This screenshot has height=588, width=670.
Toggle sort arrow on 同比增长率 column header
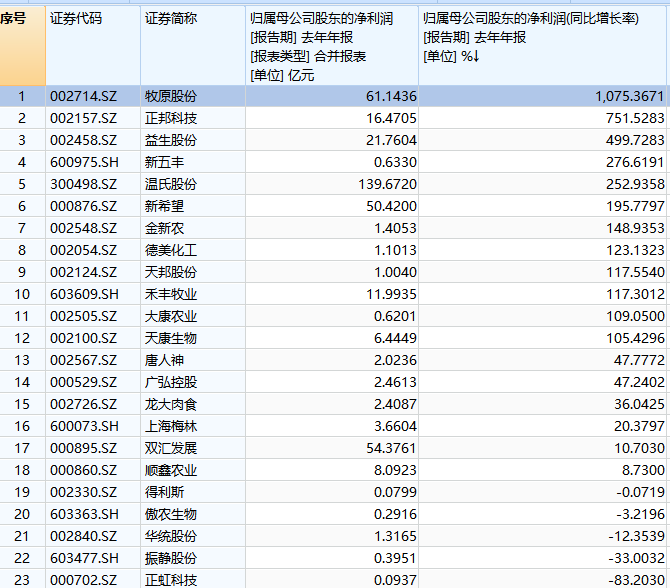coord(476,56)
